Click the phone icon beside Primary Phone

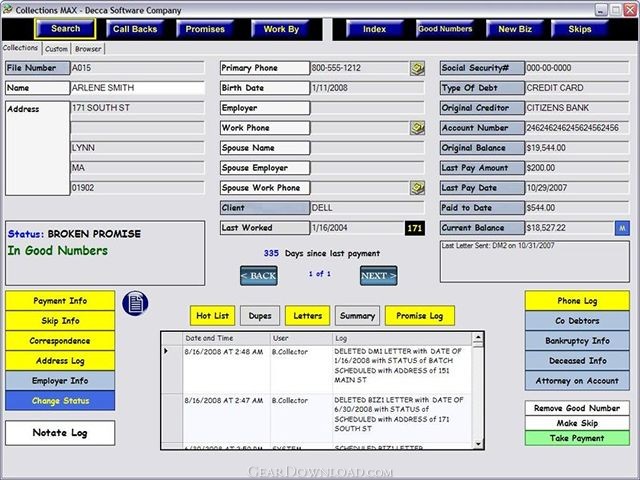coord(417,69)
